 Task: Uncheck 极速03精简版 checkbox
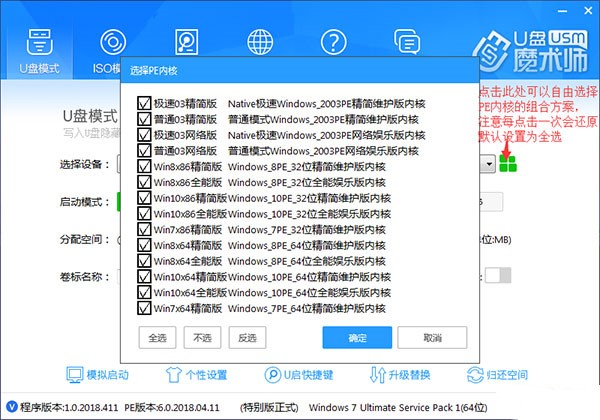tap(144, 103)
